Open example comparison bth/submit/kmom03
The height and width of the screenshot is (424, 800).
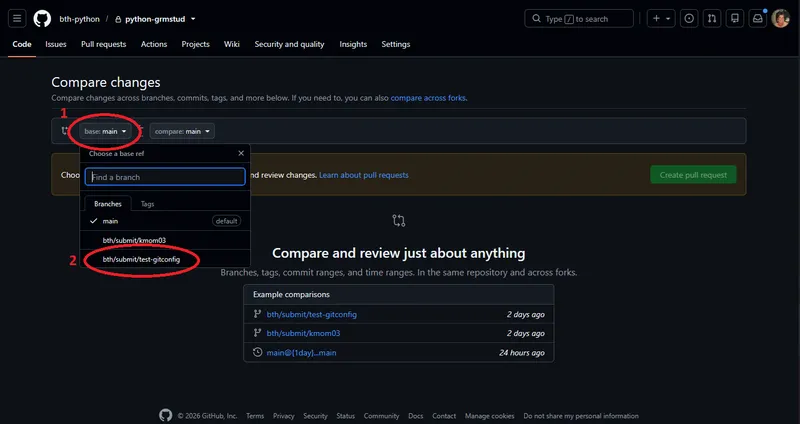303,333
